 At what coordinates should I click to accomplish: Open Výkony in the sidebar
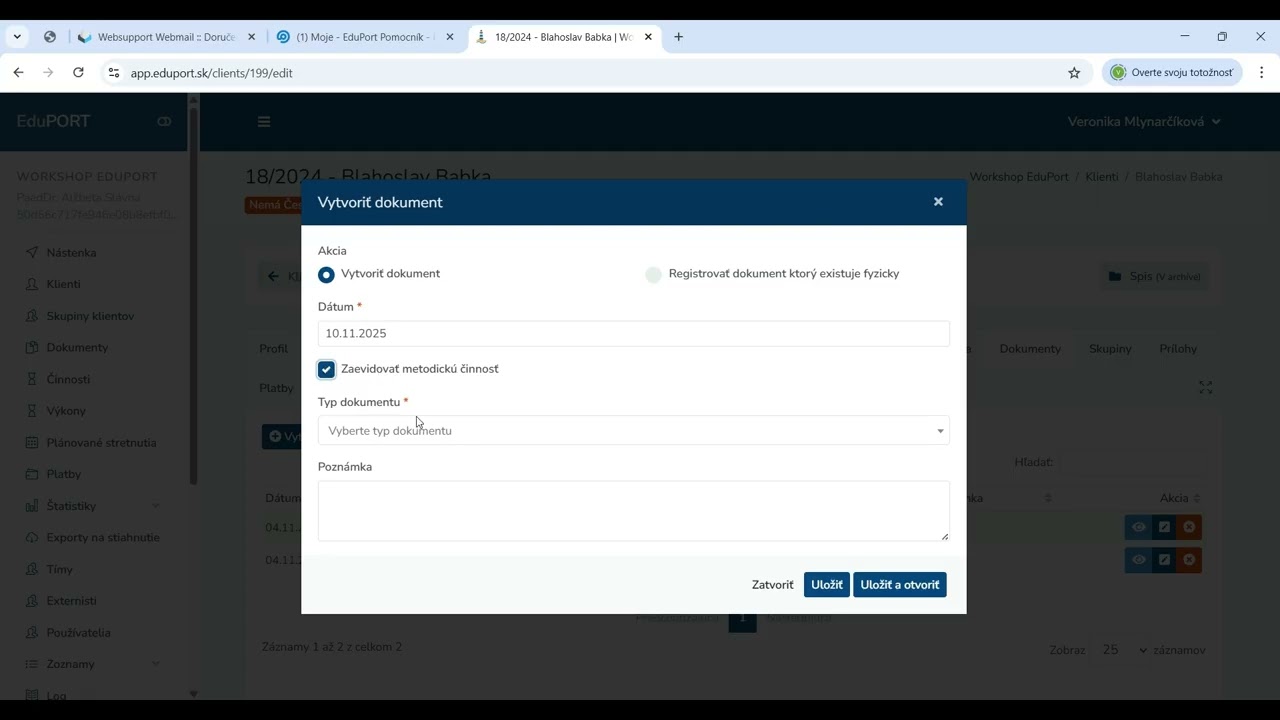[x=66, y=411]
